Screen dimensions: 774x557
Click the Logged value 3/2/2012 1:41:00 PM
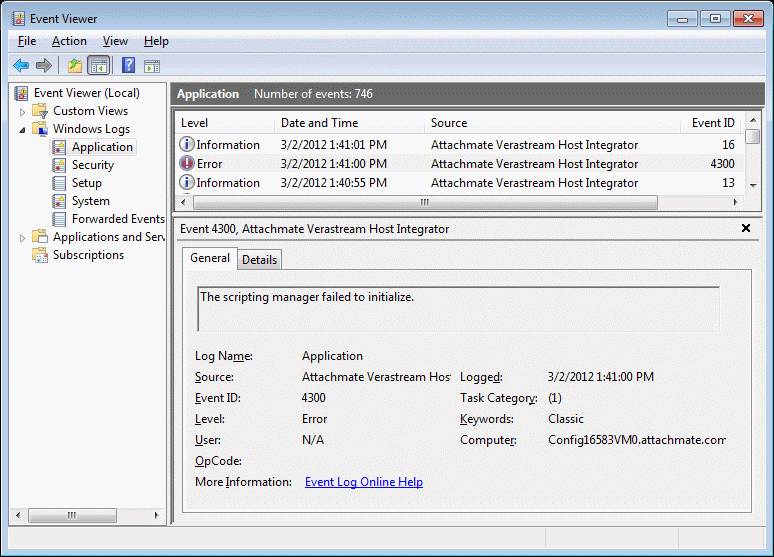tap(601, 377)
